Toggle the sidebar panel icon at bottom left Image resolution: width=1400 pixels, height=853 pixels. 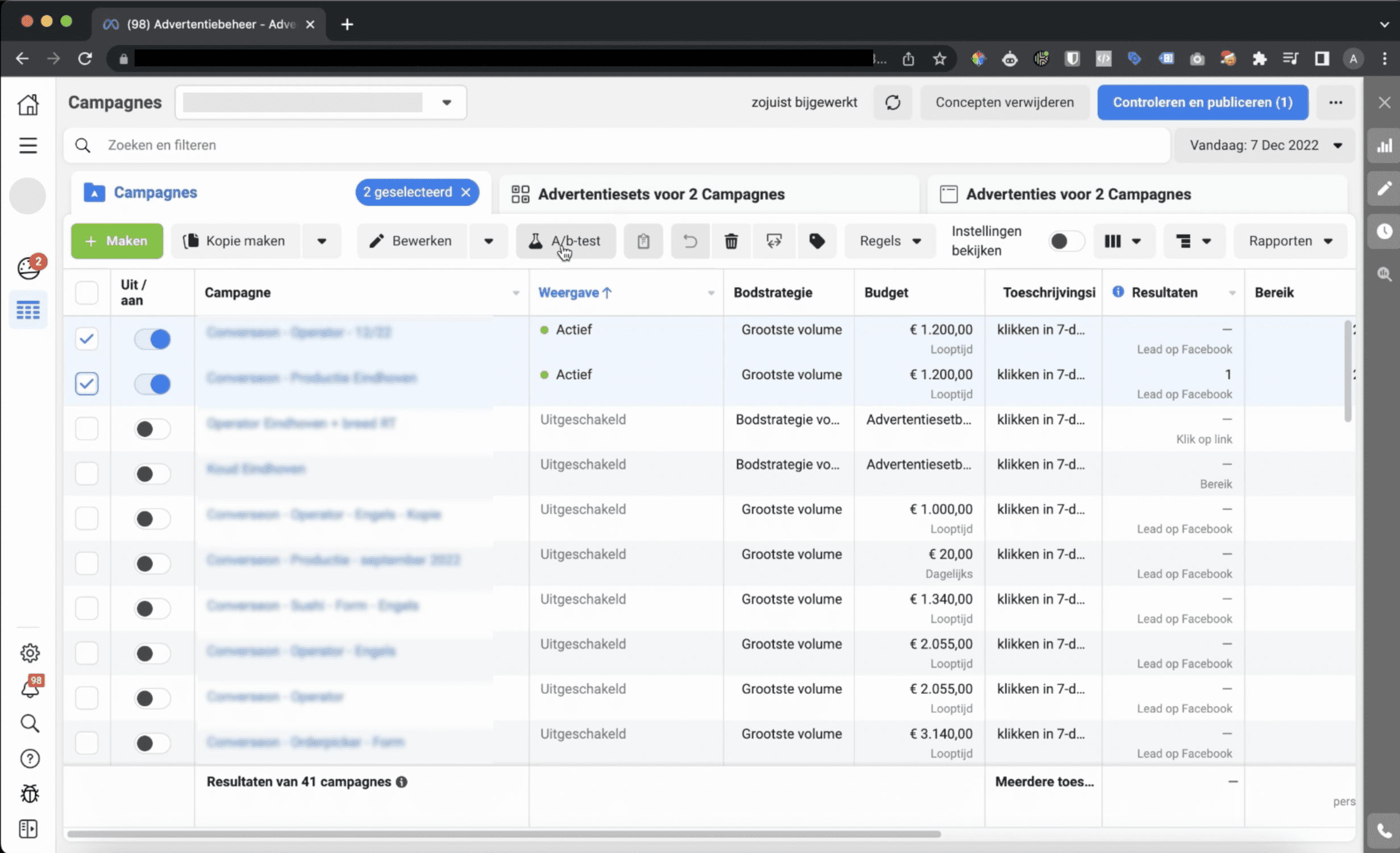coord(28,829)
